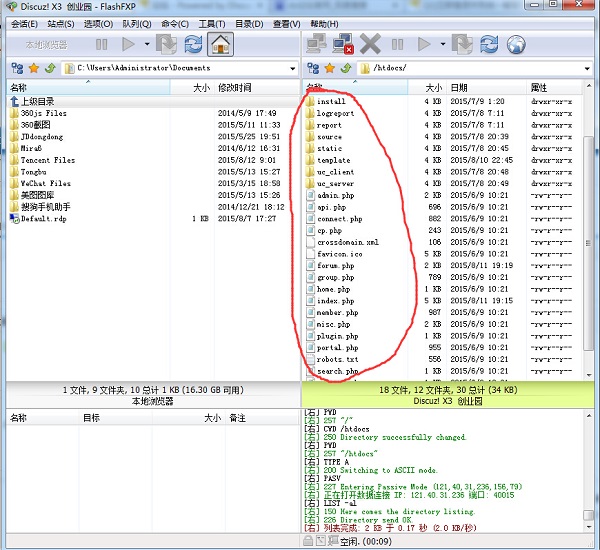The width and height of the screenshot is (600, 550).
Task: Click the Connect icon in remote toolbar
Action: click(x=317, y=44)
